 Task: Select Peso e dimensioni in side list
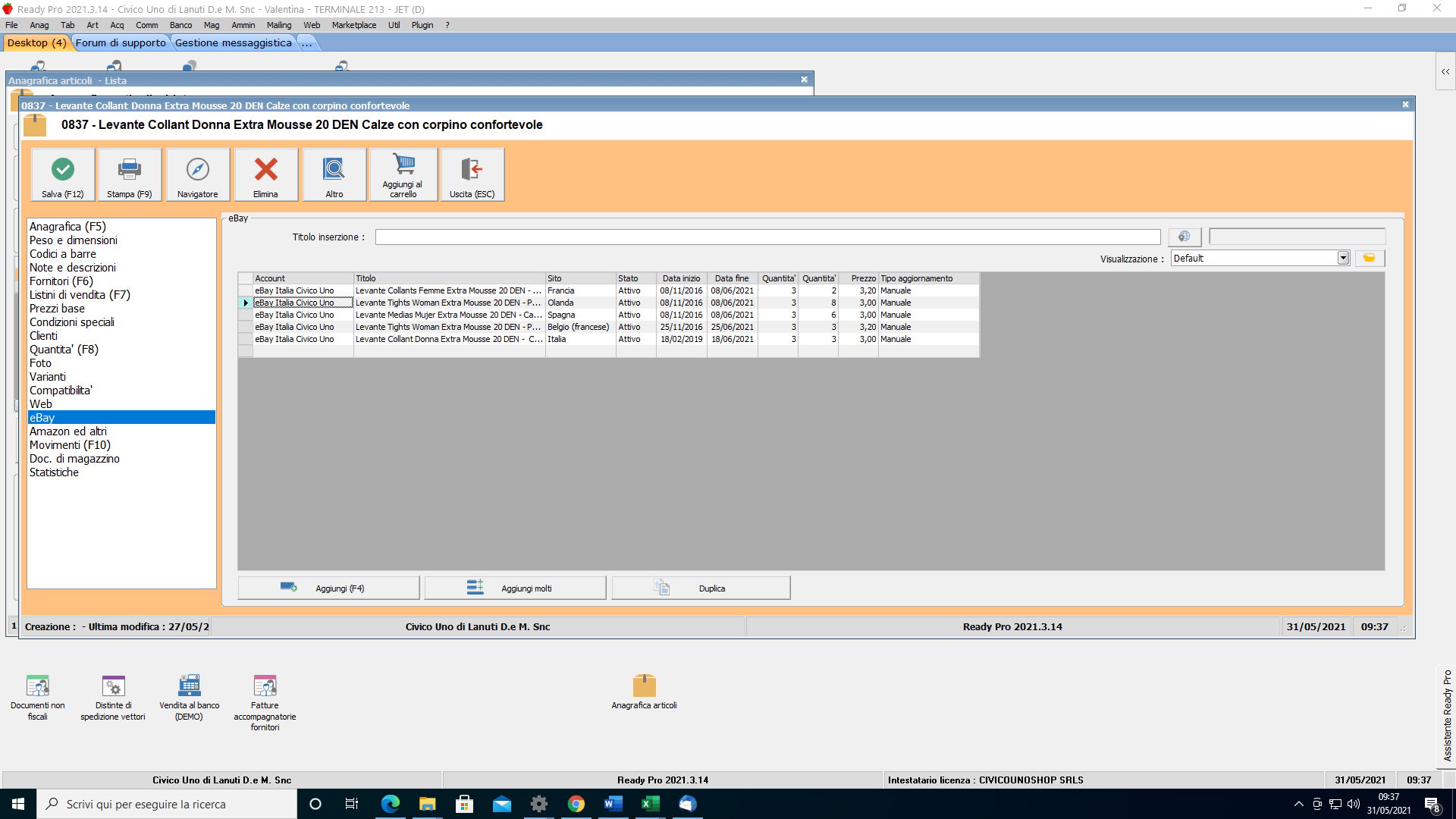121,240
